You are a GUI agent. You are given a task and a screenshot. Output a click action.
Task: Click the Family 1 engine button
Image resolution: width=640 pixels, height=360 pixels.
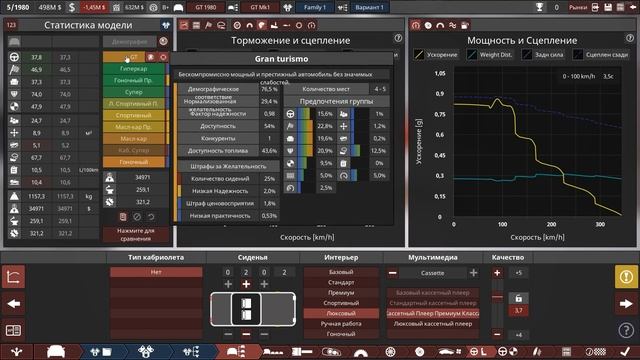[x=315, y=7]
